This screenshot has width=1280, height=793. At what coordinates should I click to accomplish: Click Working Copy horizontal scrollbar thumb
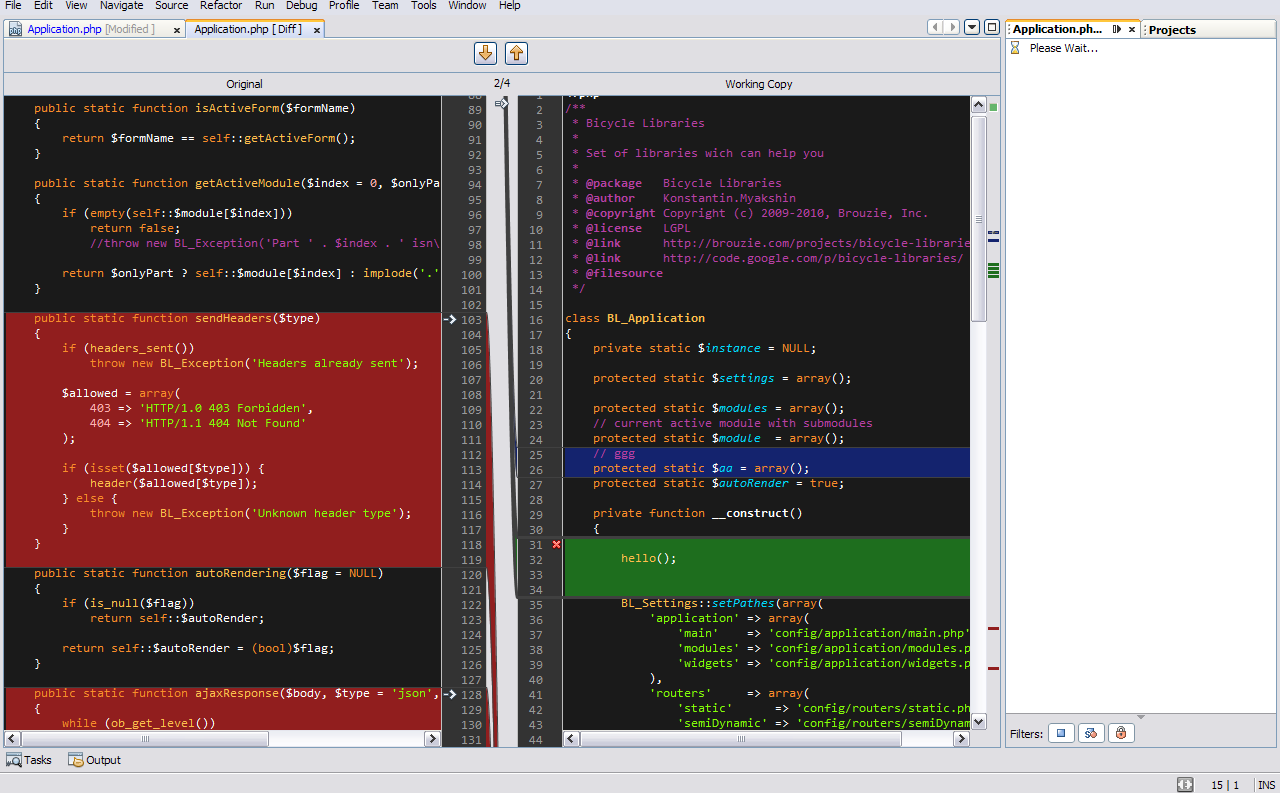[741, 739]
